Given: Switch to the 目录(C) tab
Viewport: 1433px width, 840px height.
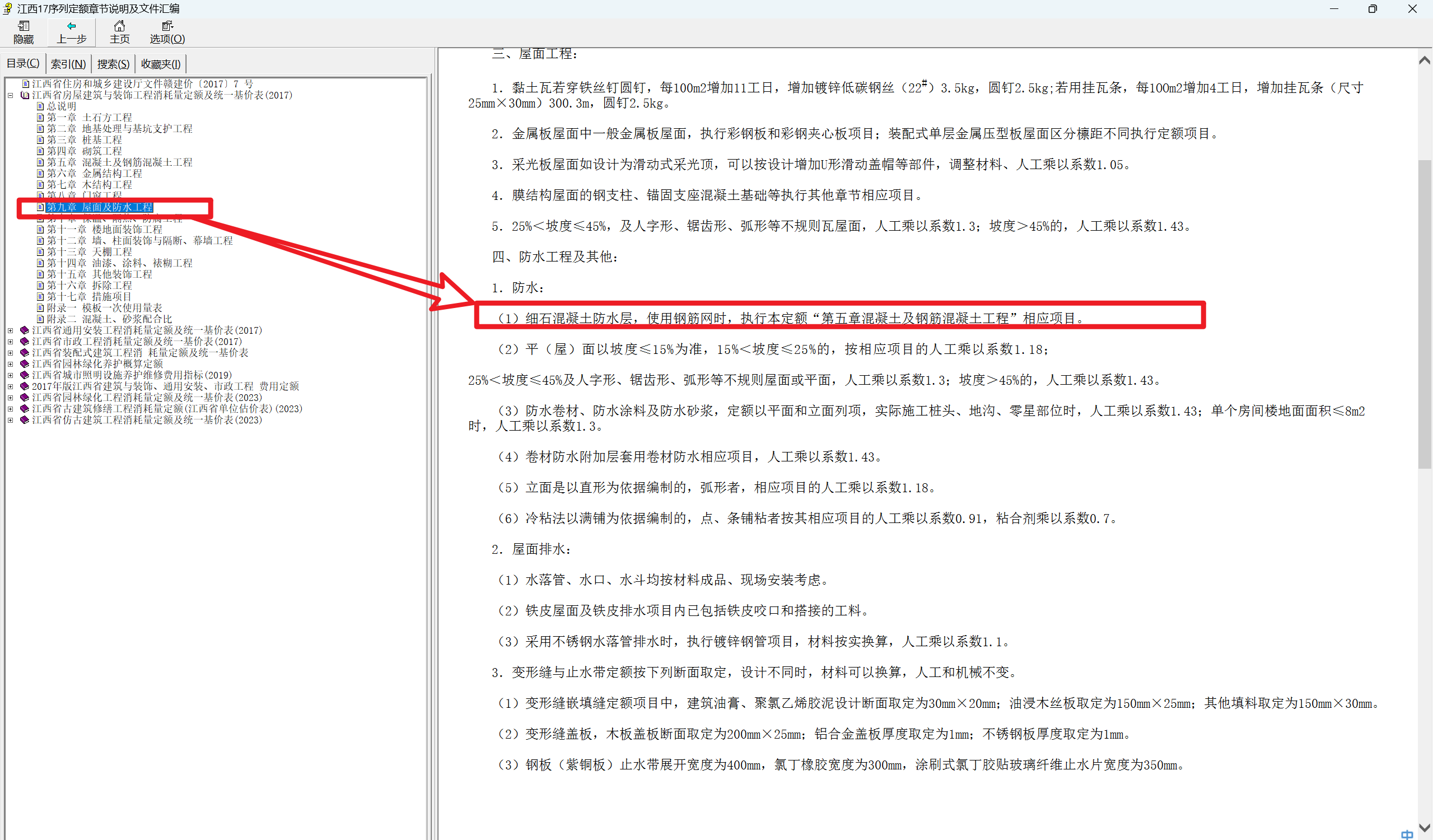Looking at the screenshot, I should [x=23, y=63].
